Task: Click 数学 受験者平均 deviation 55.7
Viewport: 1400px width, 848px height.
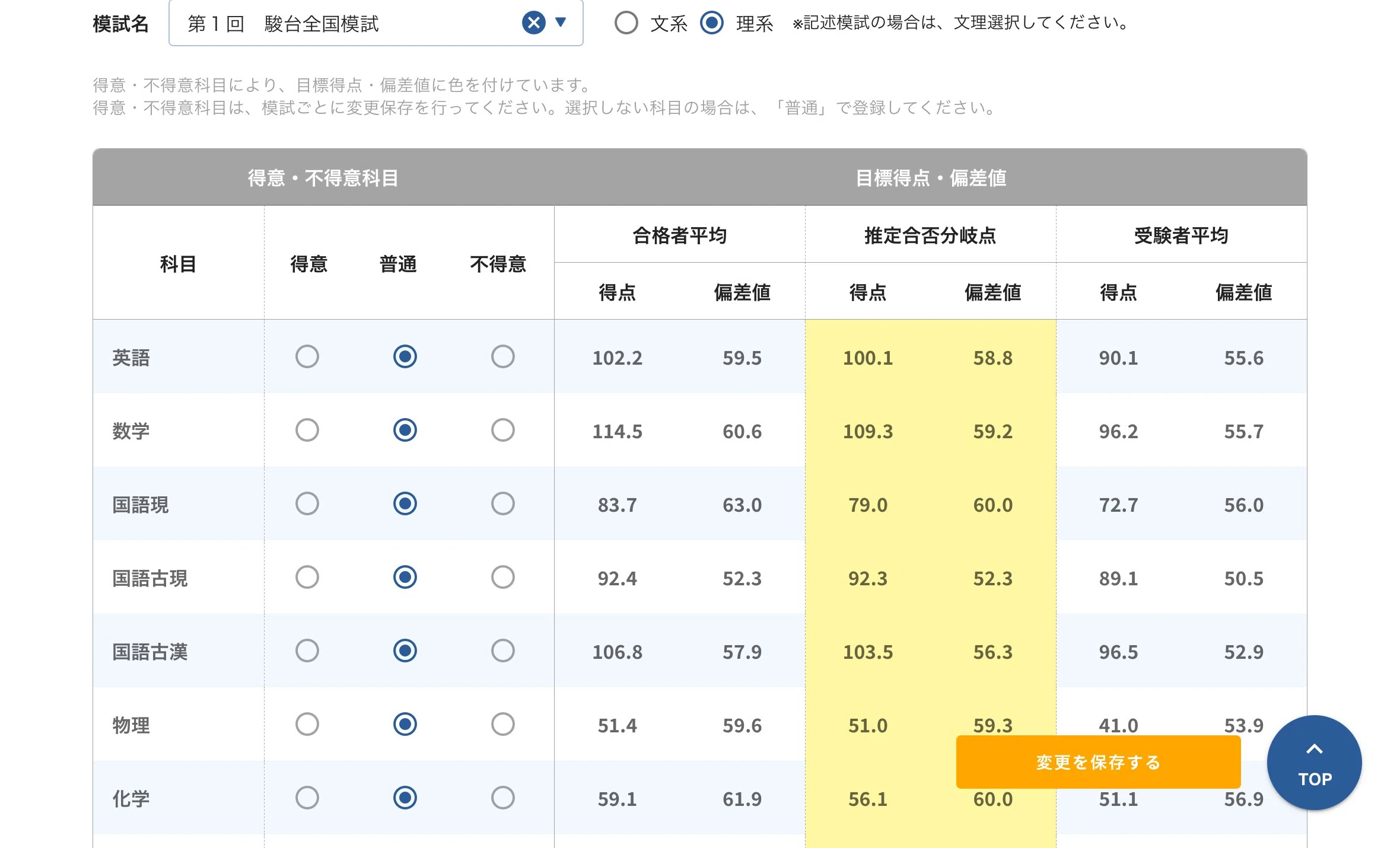Action: click(1244, 431)
